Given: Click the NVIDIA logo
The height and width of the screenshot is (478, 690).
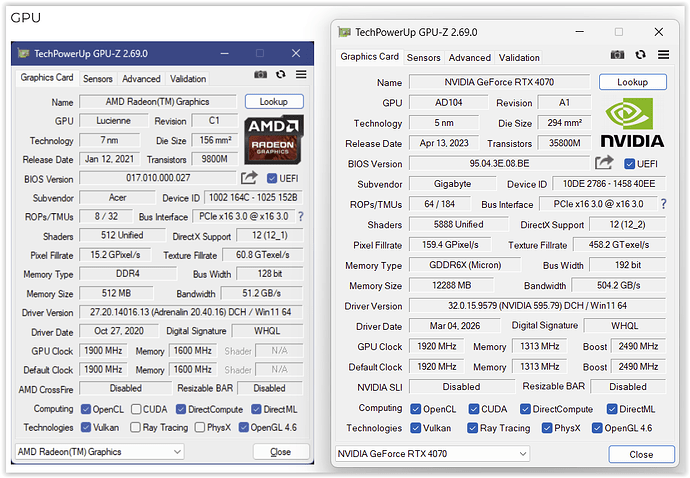Looking at the screenshot, I should click(632, 122).
